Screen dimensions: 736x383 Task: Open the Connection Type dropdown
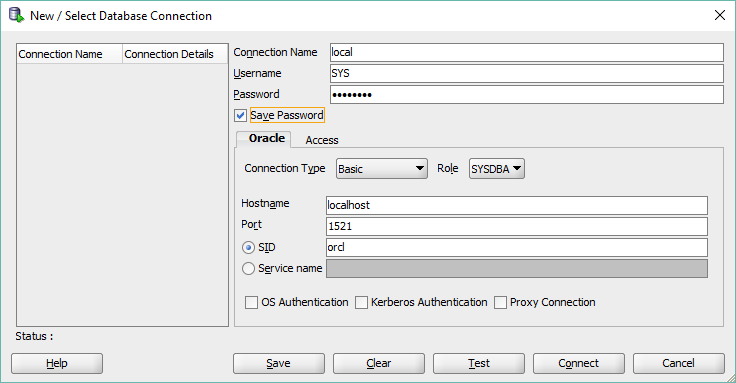382,169
